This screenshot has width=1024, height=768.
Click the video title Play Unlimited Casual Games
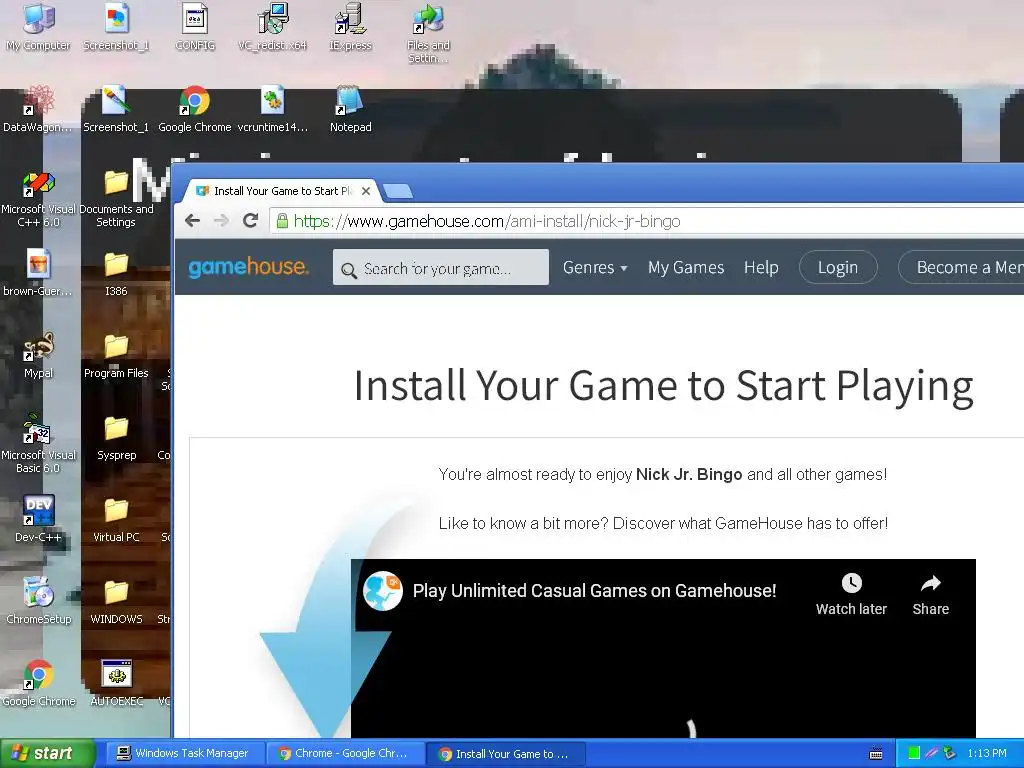pos(594,590)
